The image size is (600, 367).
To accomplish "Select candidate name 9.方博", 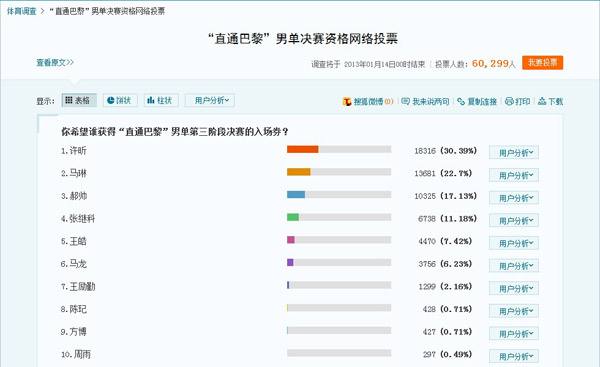I will pyautogui.click(x=73, y=331).
